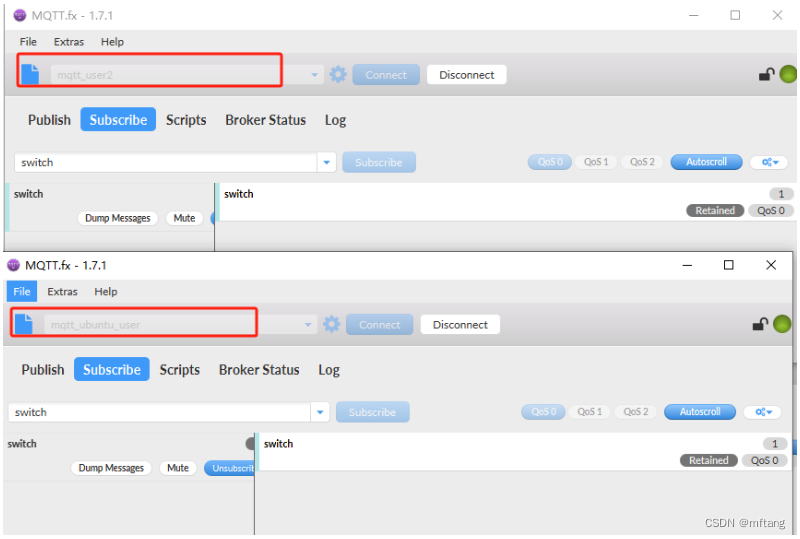The height and width of the screenshot is (539, 800).
Task: Open connection settings gear in bottom window
Action: 331,324
